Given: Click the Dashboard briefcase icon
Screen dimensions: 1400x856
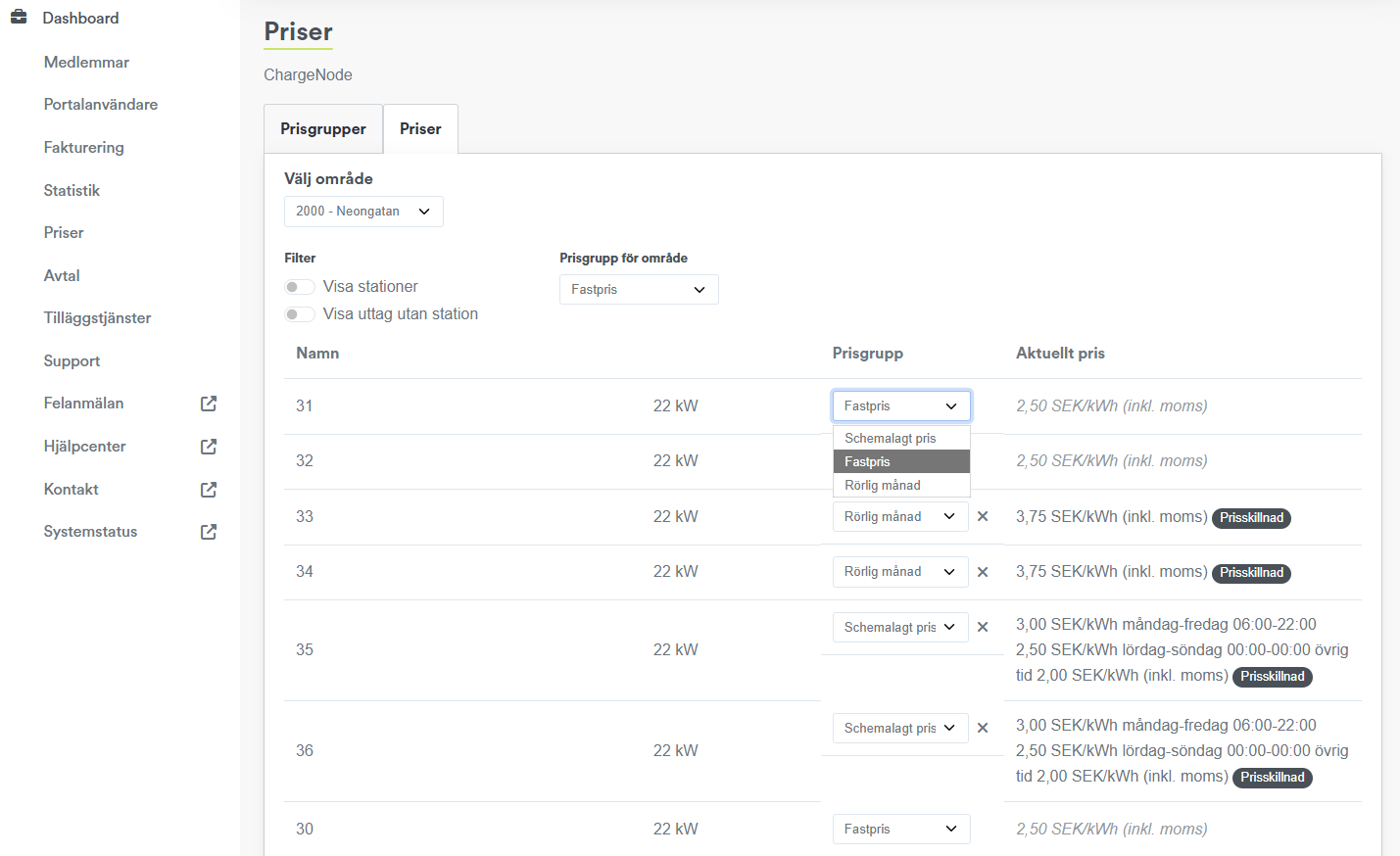Looking at the screenshot, I should [19, 18].
